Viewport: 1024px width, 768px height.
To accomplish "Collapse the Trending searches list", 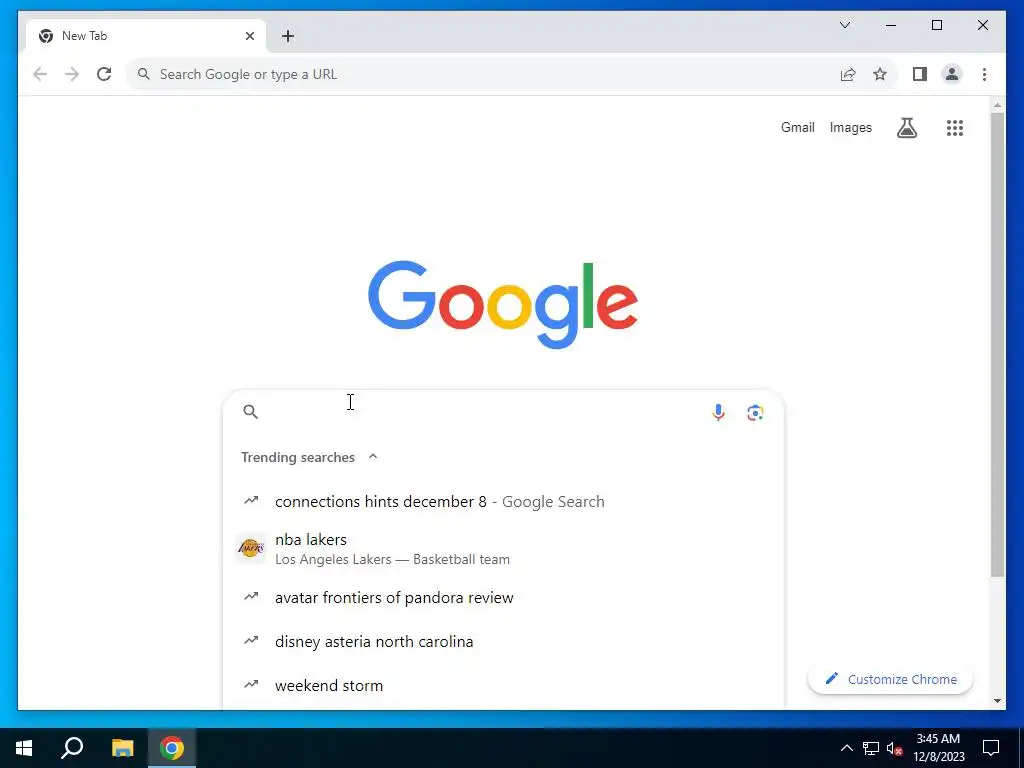I will pyautogui.click(x=373, y=456).
